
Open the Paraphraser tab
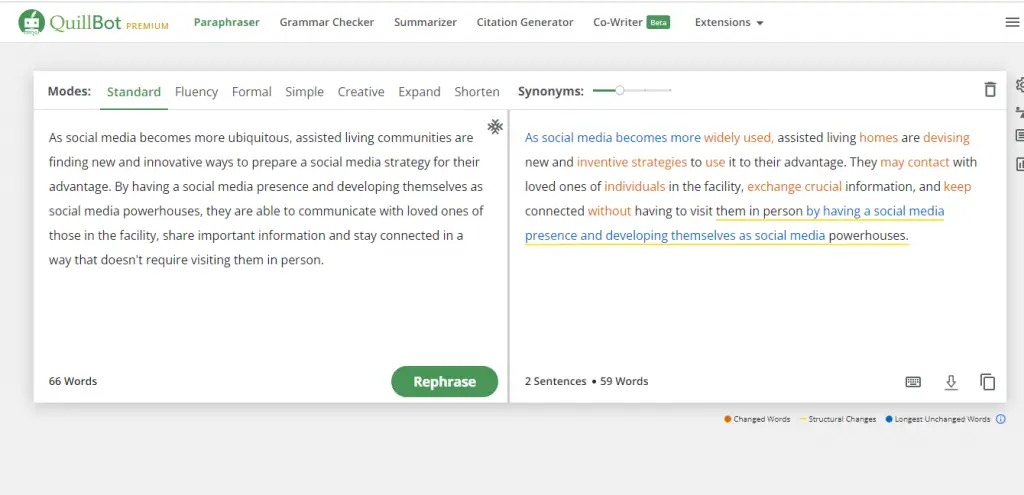[227, 22]
